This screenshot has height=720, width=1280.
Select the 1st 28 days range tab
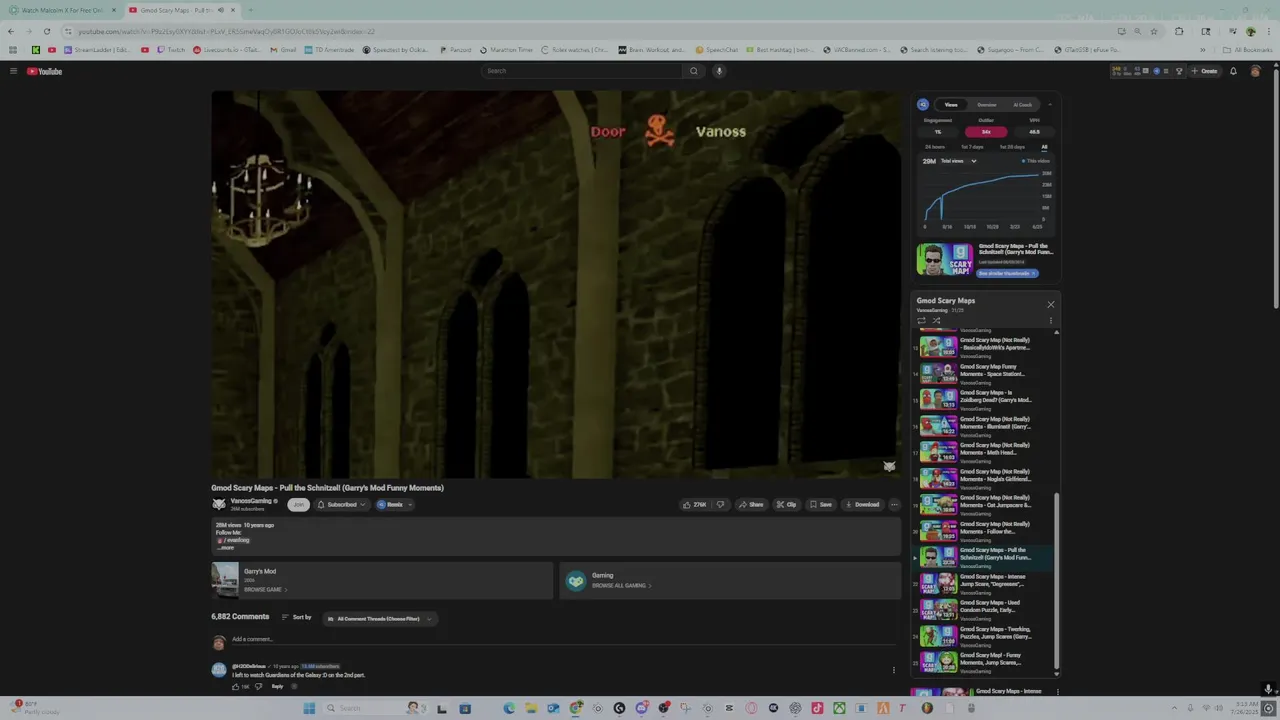click(1012, 147)
